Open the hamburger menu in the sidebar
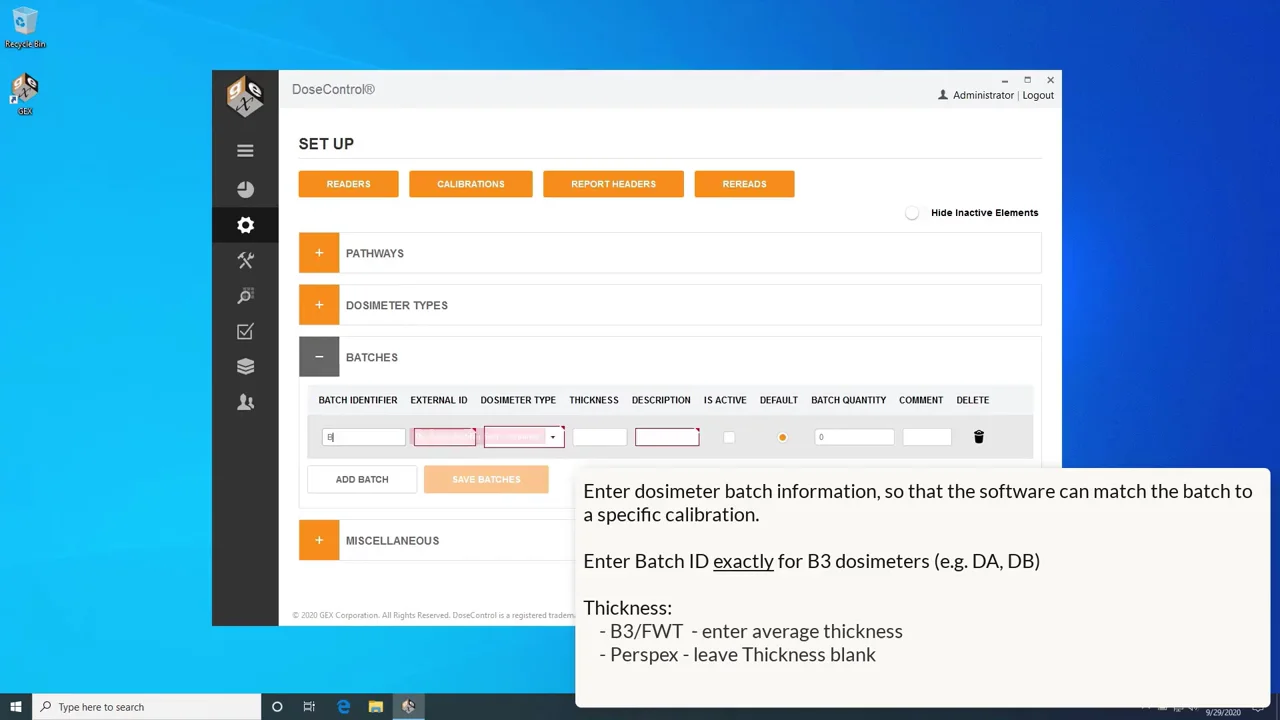Image resolution: width=1280 pixels, height=720 pixels. [245, 151]
